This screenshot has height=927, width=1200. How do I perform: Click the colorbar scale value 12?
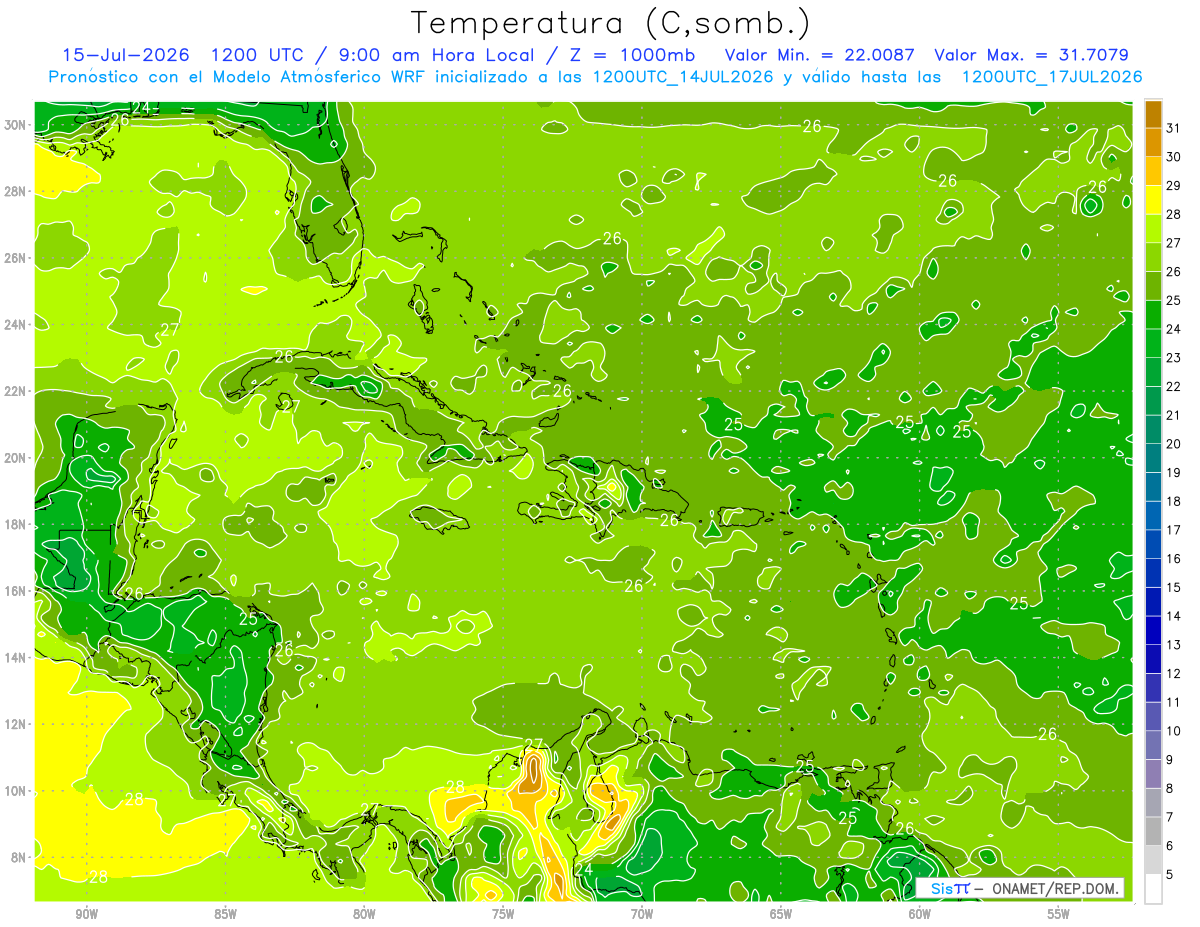pyautogui.click(x=1174, y=673)
